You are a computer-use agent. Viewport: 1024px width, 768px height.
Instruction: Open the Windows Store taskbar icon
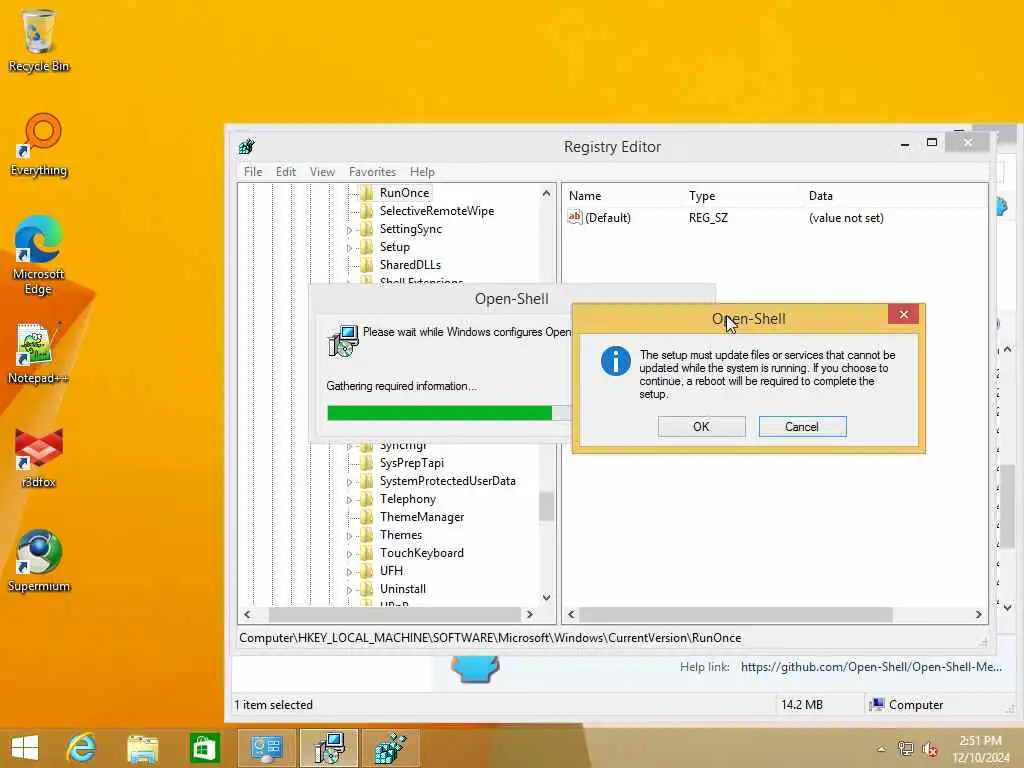pyautogui.click(x=204, y=748)
